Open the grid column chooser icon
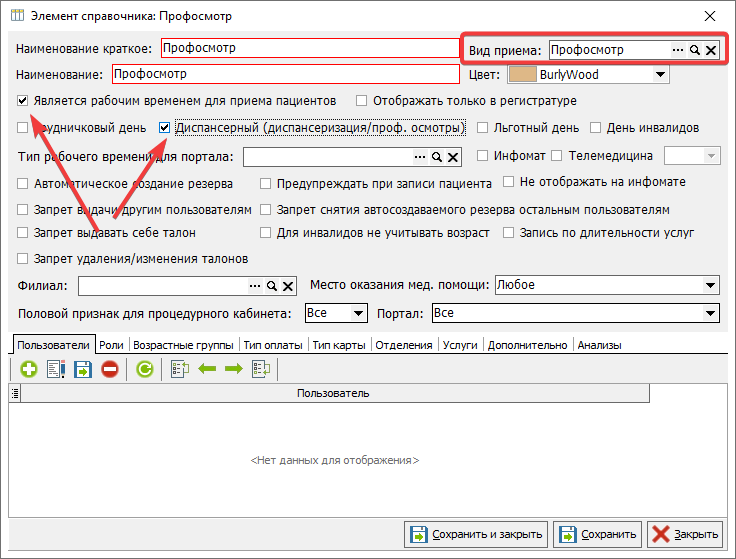Viewport: 736px width, 559px height. click(15, 393)
